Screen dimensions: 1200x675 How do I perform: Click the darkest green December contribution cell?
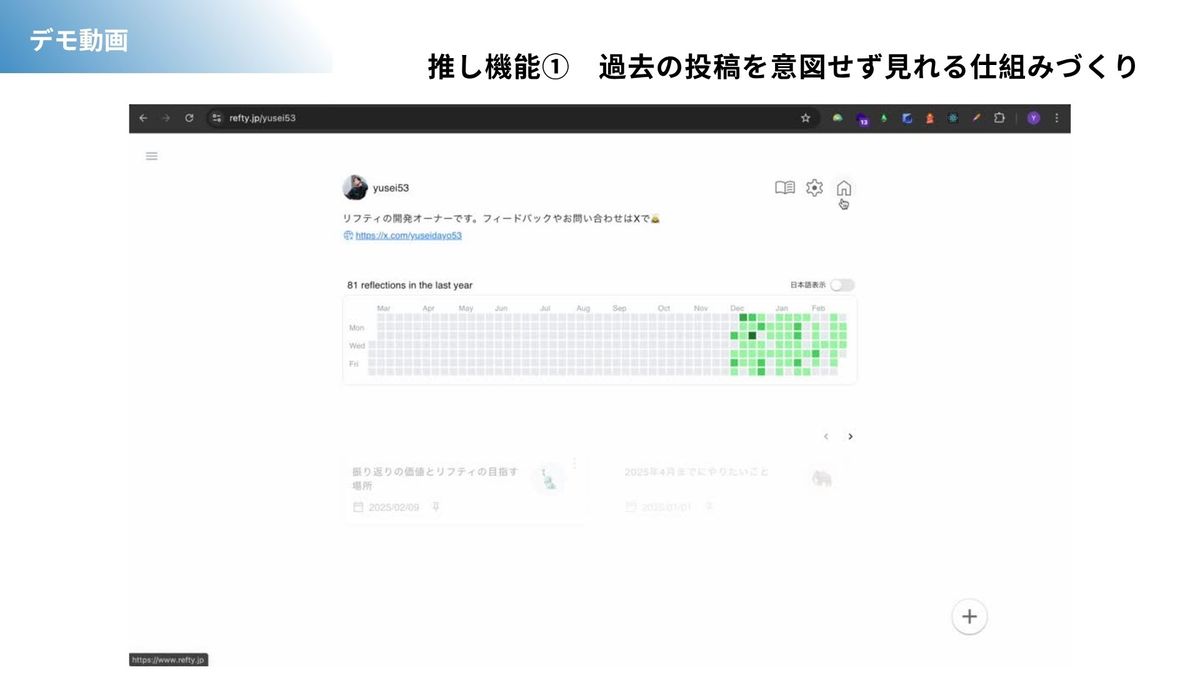click(x=752, y=336)
